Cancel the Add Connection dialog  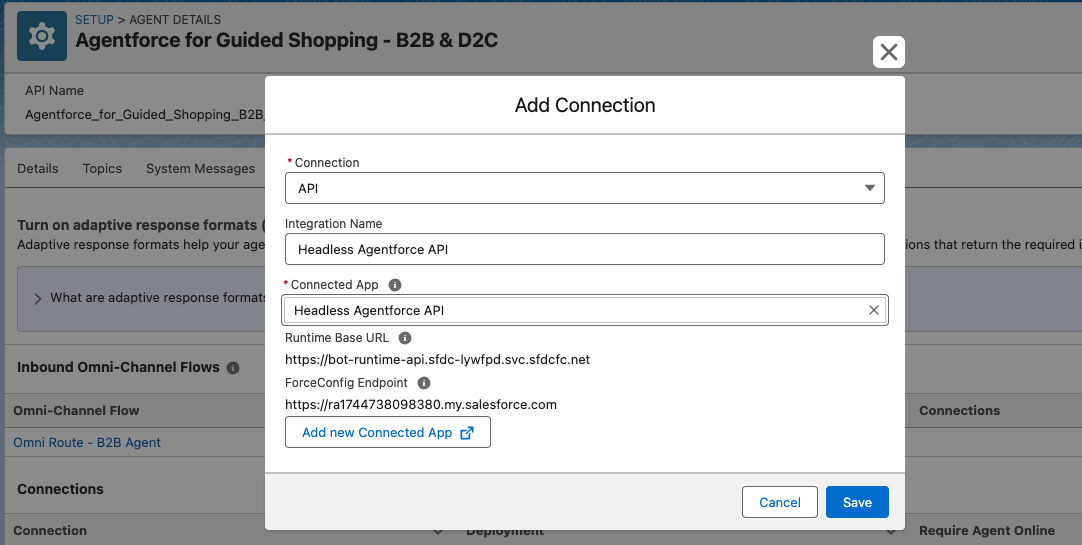[780, 502]
